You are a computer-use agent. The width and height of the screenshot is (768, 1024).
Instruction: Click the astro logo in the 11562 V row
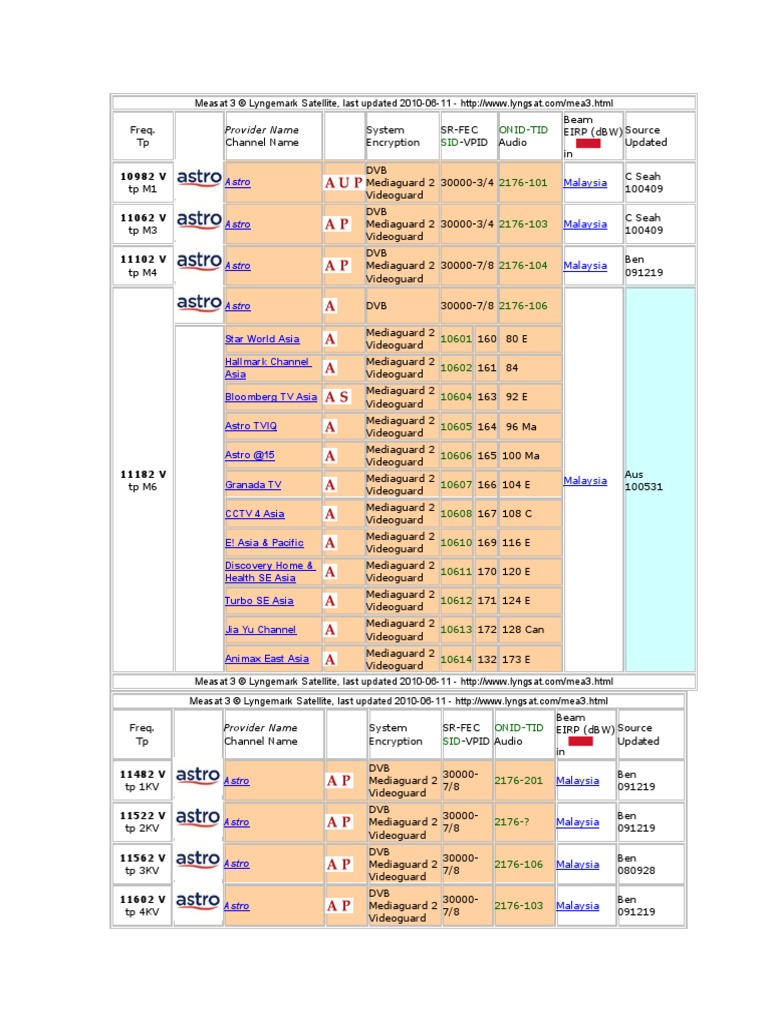[x=198, y=859]
